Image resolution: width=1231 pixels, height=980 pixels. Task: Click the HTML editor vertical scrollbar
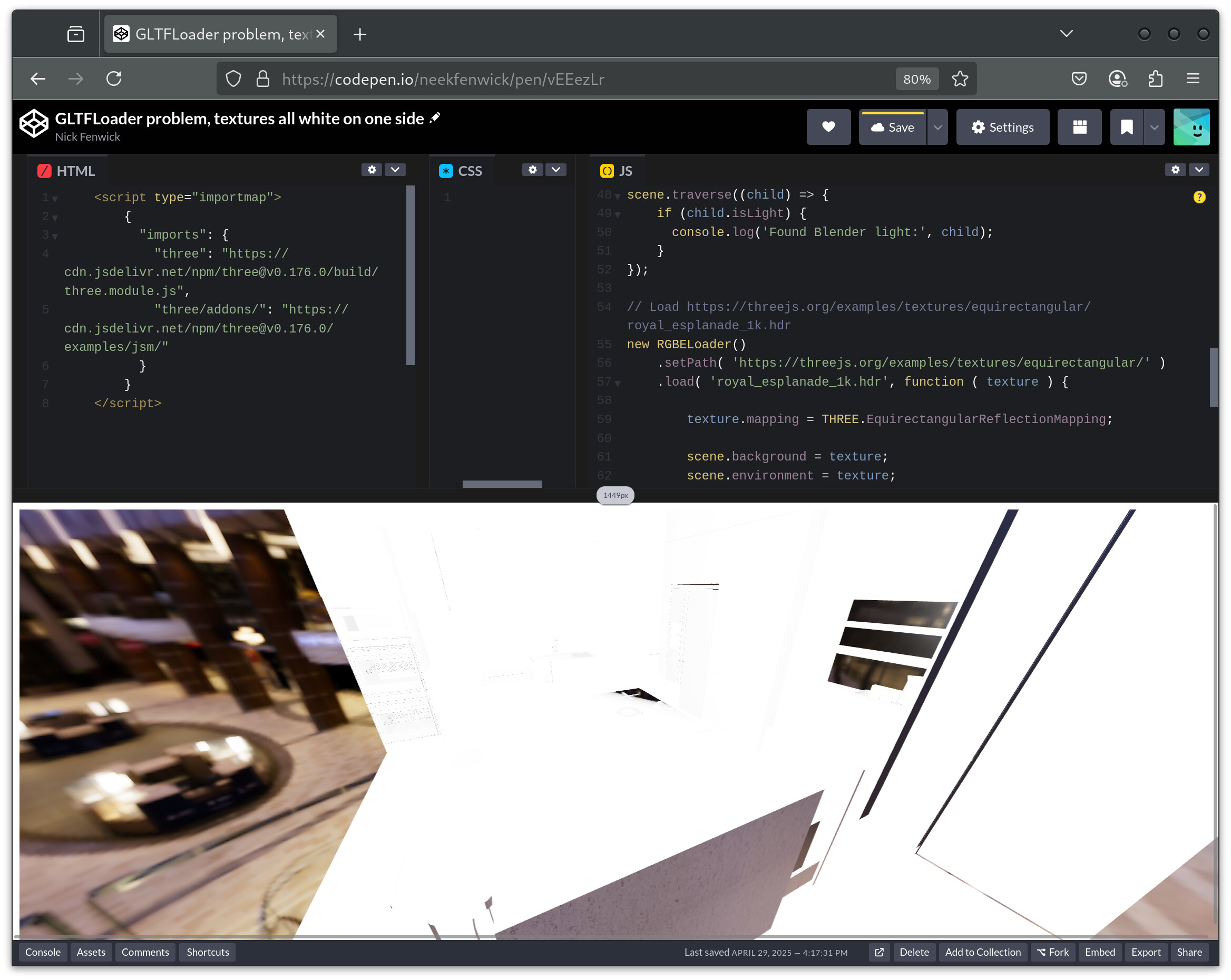(410, 275)
